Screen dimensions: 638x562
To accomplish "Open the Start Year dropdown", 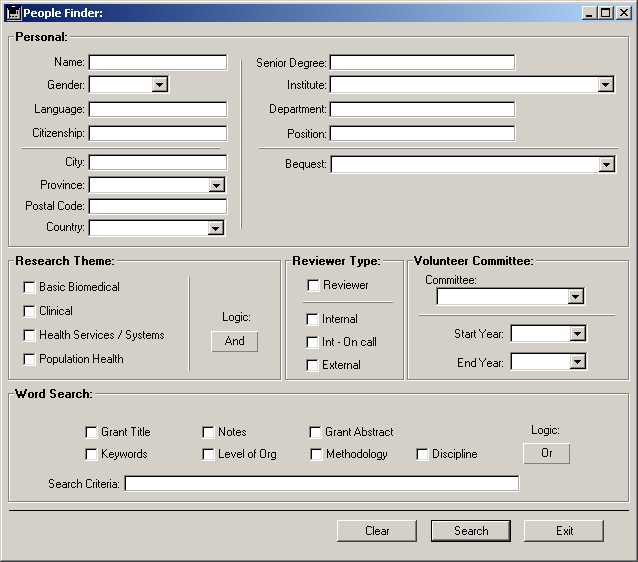I will pyautogui.click(x=577, y=334).
